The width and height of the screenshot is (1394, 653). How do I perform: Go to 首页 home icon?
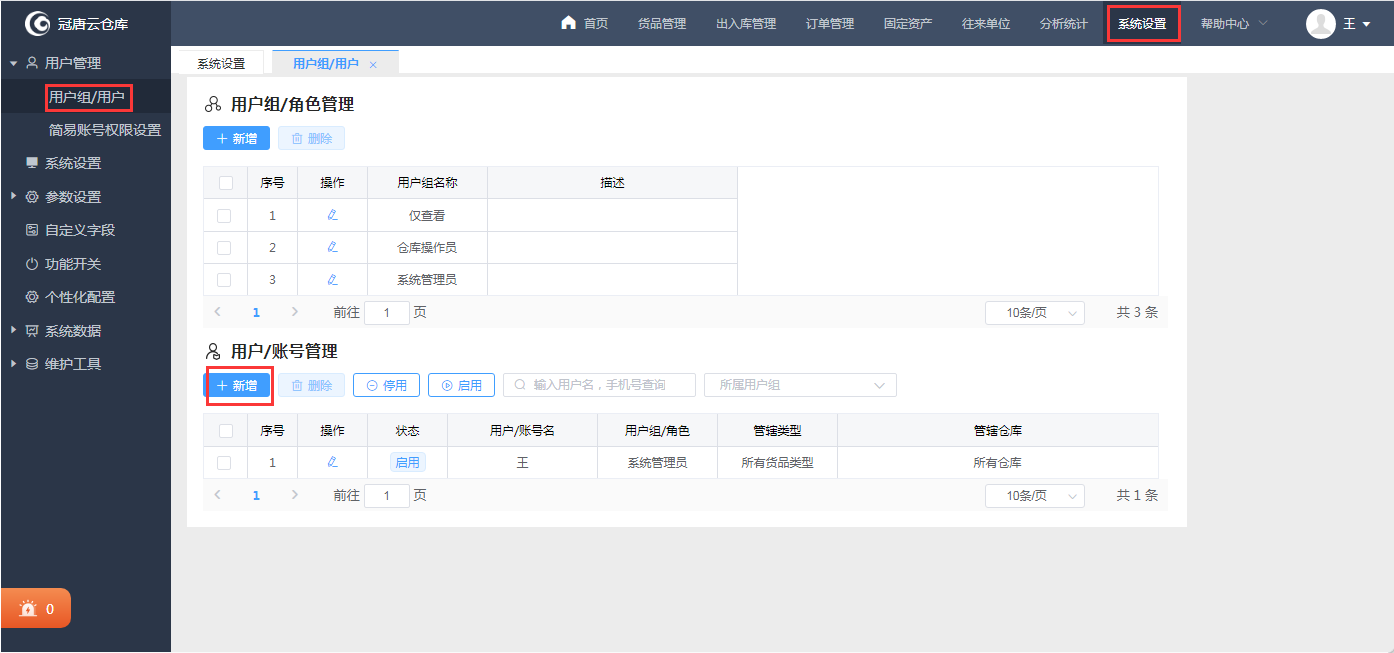[569, 23]
